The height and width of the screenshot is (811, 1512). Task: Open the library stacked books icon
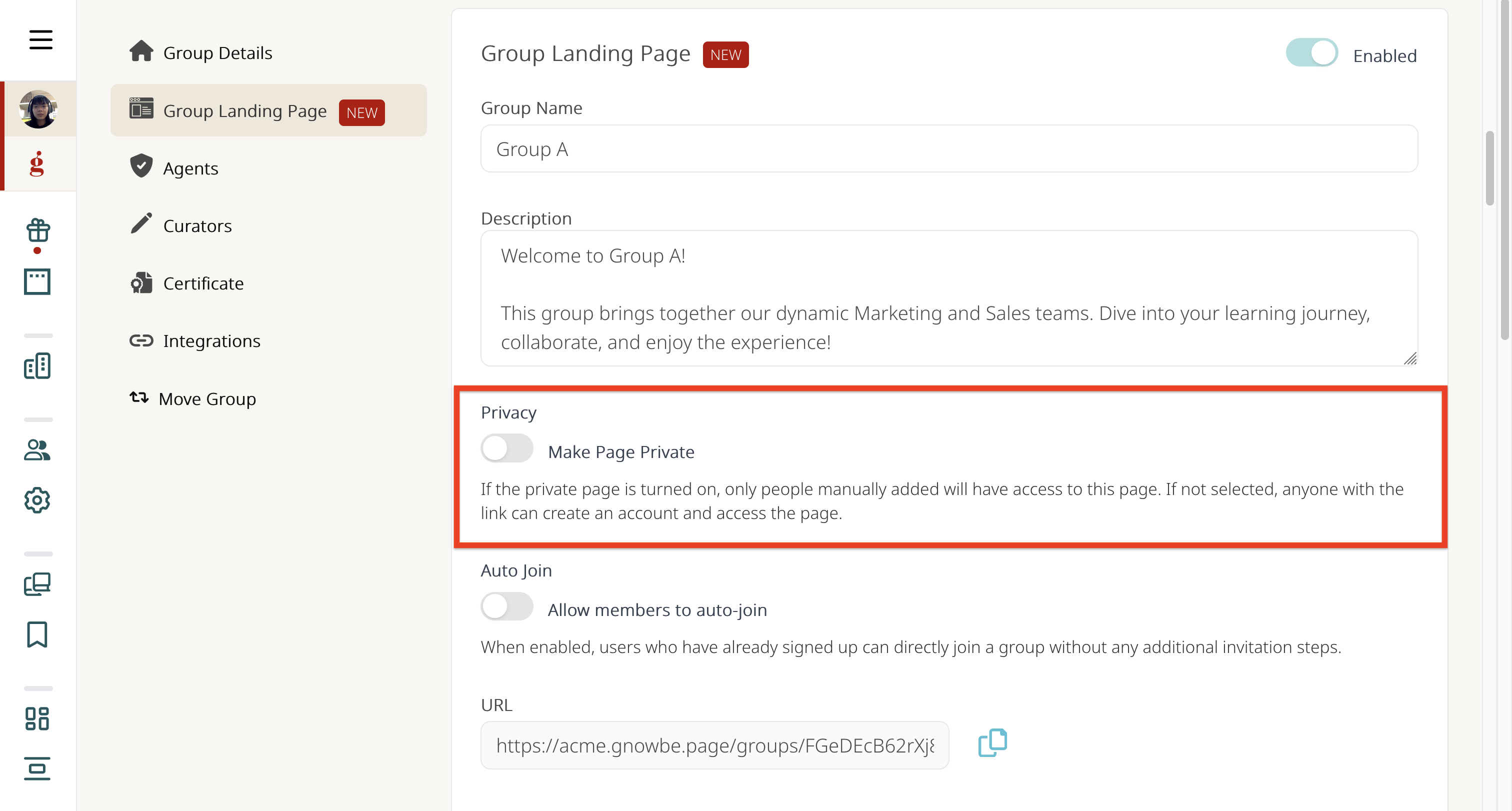tap(37, 584)
